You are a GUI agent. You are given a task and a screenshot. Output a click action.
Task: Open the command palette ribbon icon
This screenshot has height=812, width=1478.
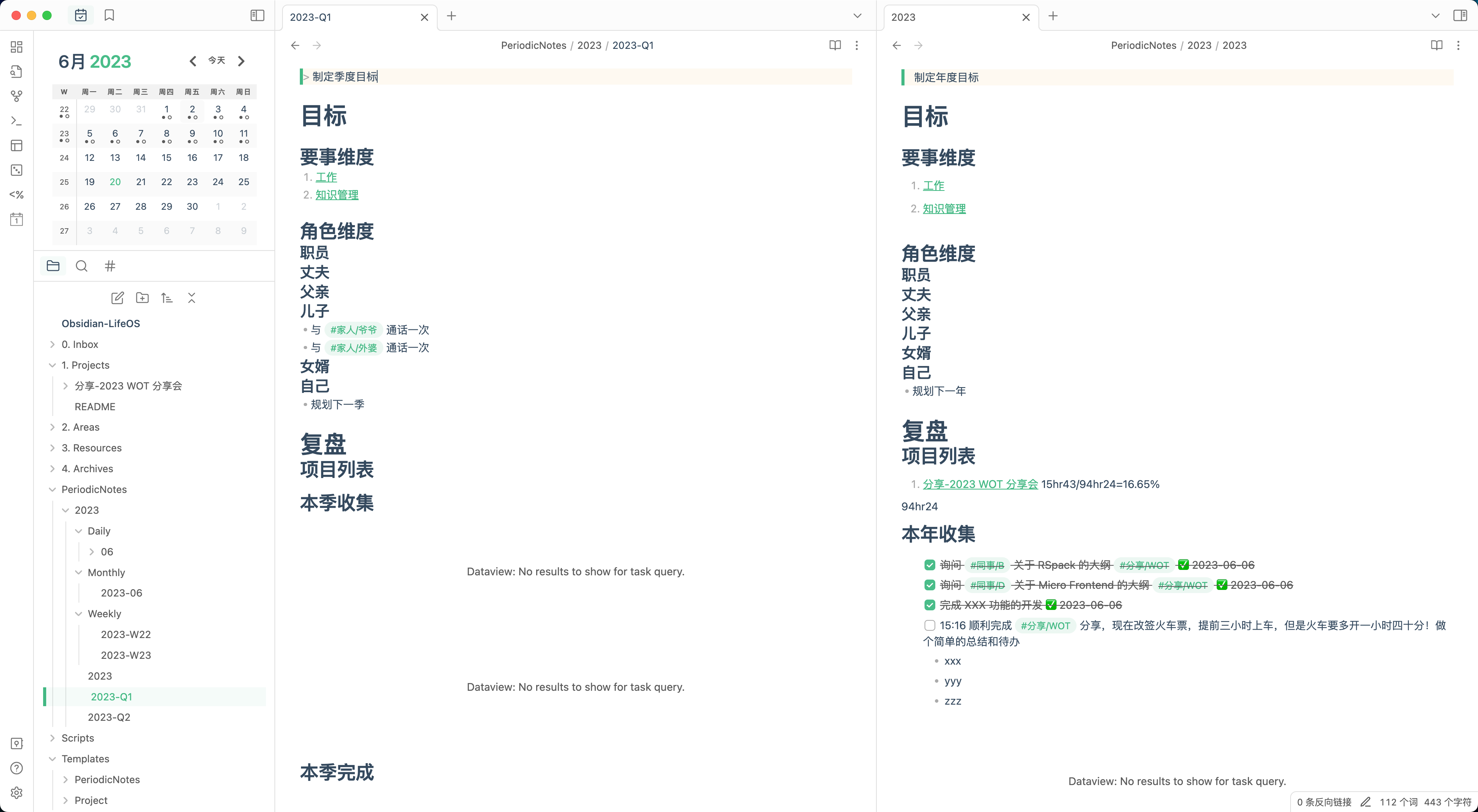(x=17, y=121)
